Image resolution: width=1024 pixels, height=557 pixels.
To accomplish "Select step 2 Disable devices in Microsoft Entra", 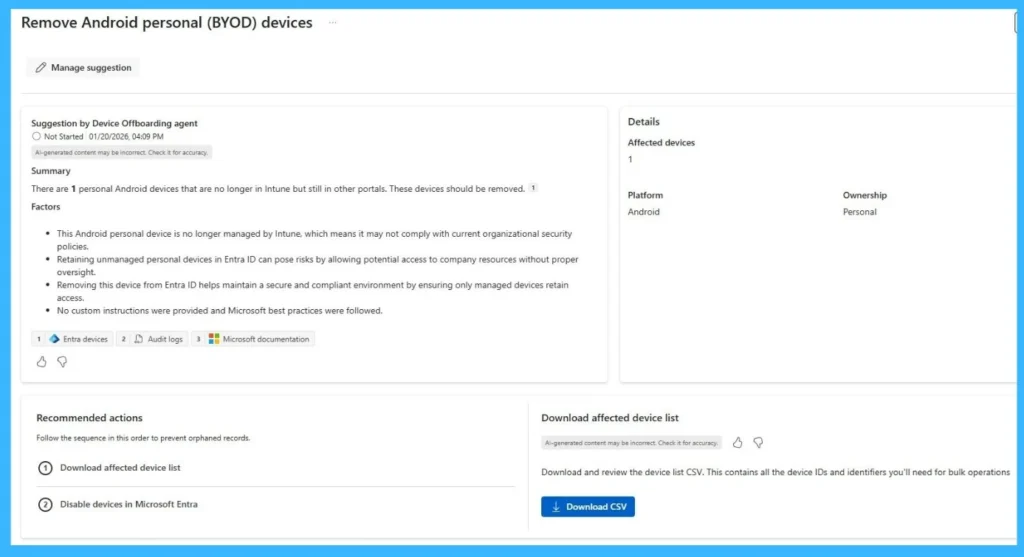I will 275,504.
